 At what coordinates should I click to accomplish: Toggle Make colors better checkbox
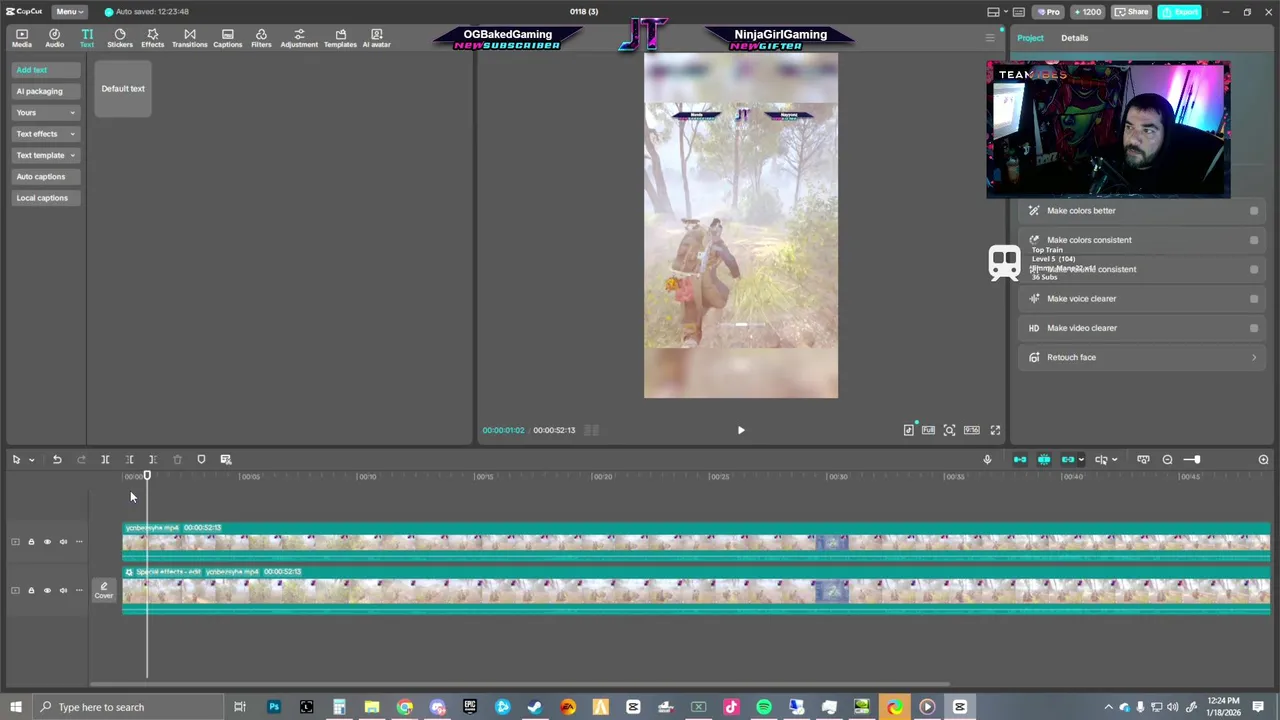pyautogui.click(x=1254, y=211)
